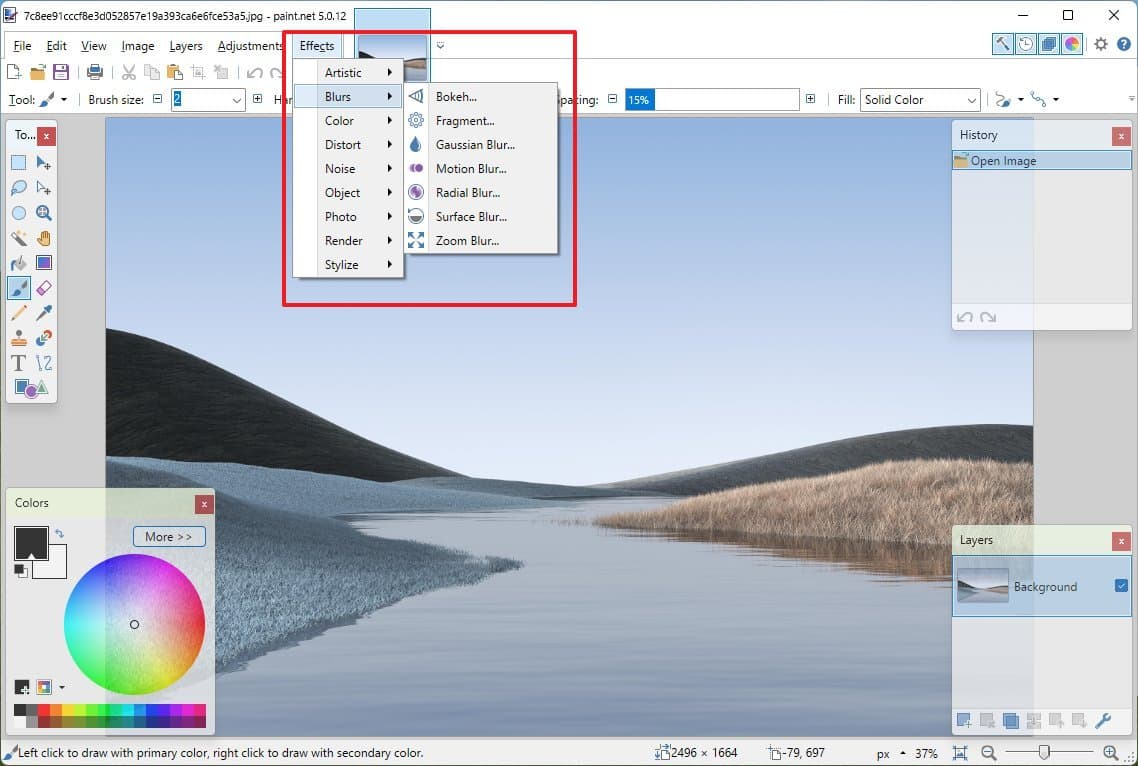1138x766 pixels.
Task: Click the More >> button in Colors
Action: coord(169,536)
